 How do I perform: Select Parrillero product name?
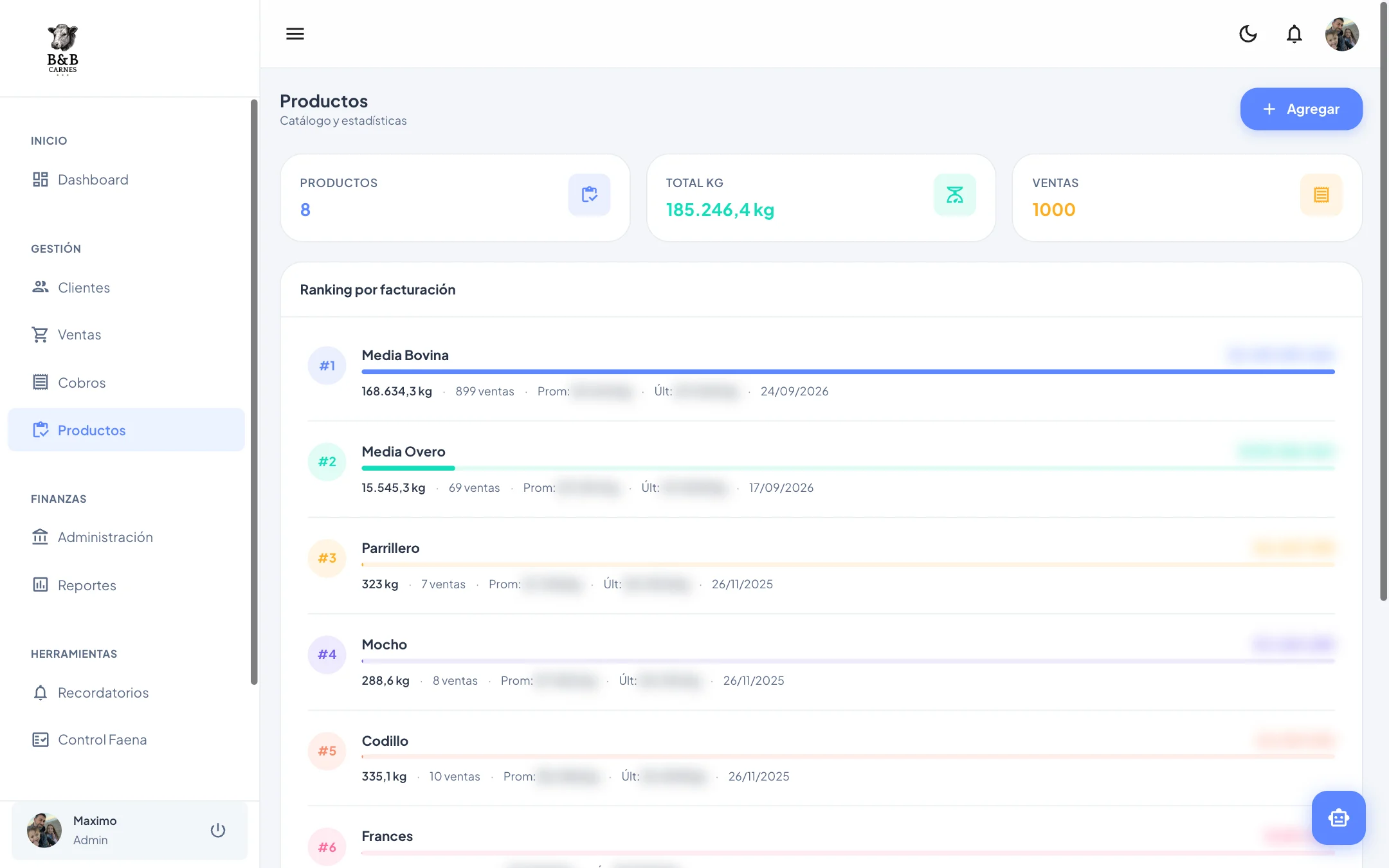click(x=390, y=548)
